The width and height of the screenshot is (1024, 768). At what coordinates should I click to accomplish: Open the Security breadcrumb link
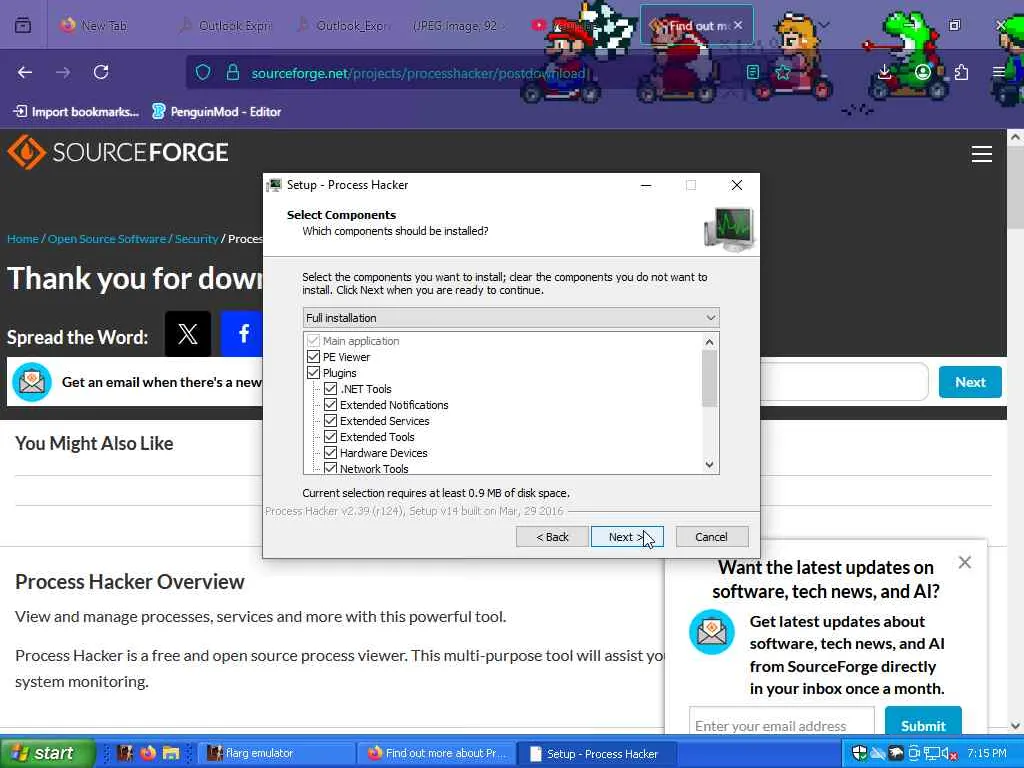point(196,239)
